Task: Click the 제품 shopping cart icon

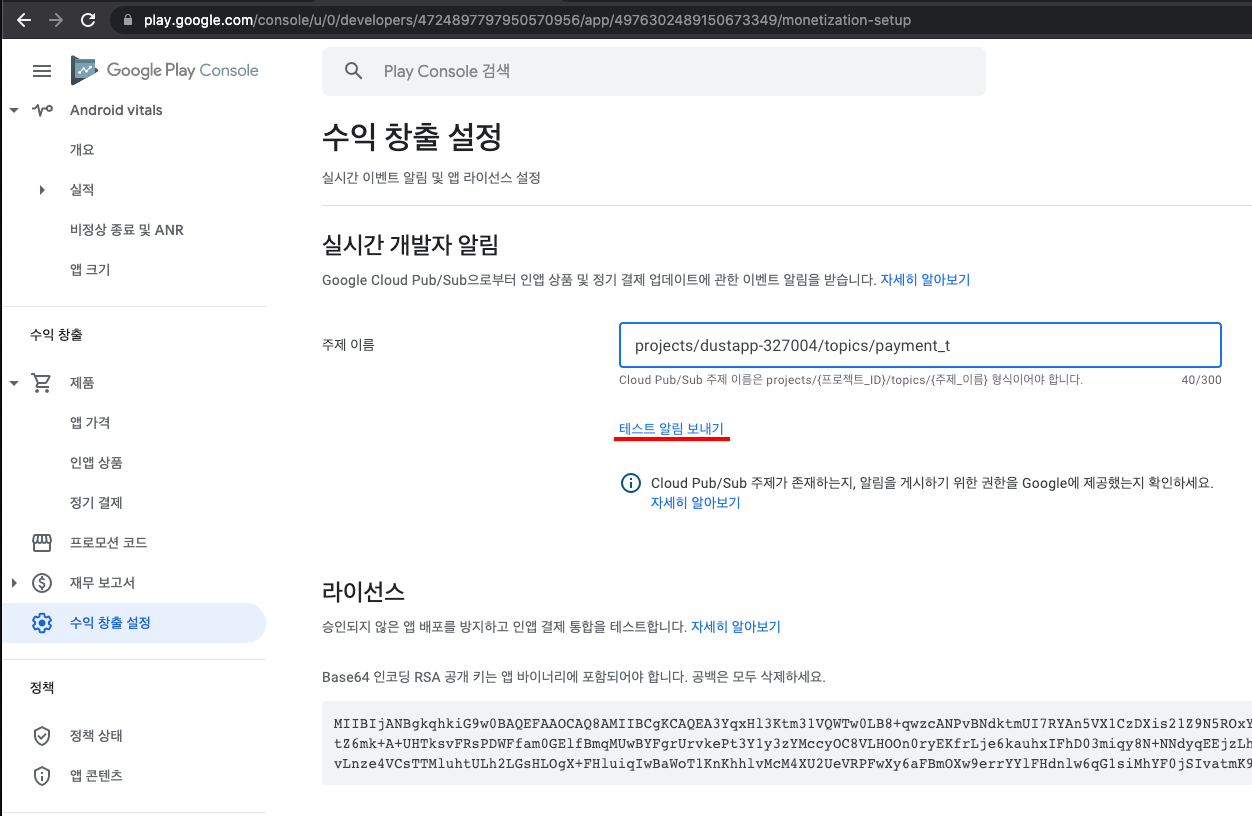Action: coord(42,383)
